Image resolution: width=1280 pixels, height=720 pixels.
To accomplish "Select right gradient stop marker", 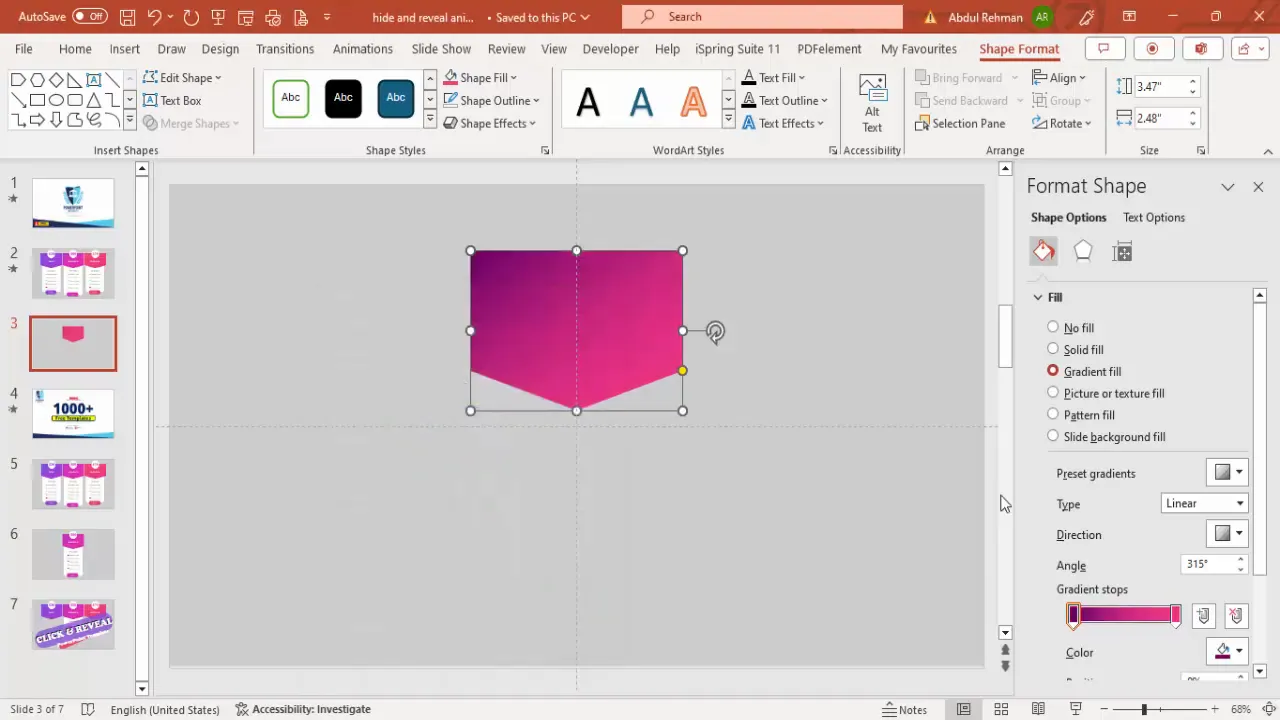I will [x=1175, y=615].
